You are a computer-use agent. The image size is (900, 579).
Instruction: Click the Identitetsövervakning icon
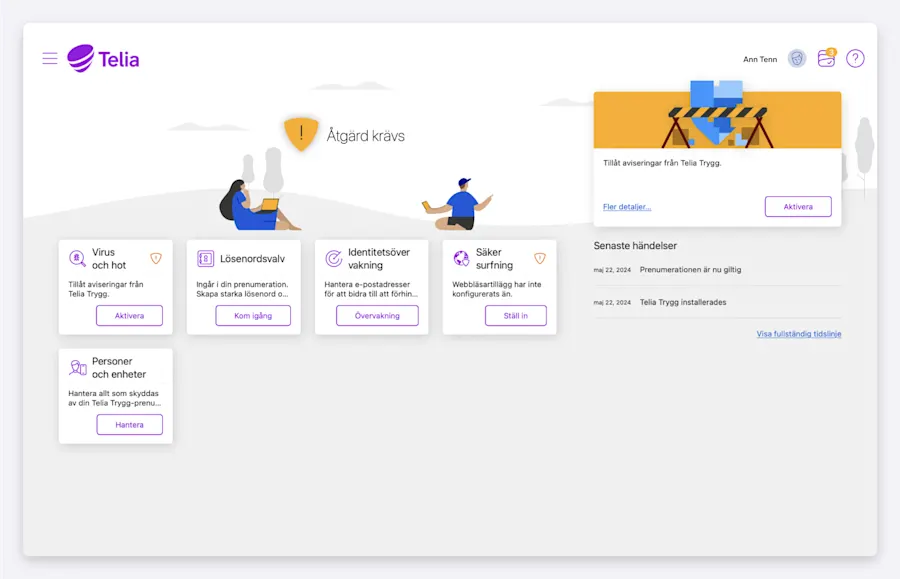tap(334, 259)
